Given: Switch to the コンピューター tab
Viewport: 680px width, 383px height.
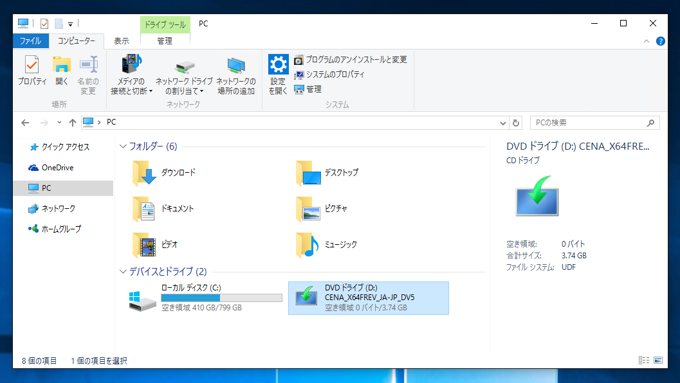Looking at the screenshot, I should pos(76,41).
